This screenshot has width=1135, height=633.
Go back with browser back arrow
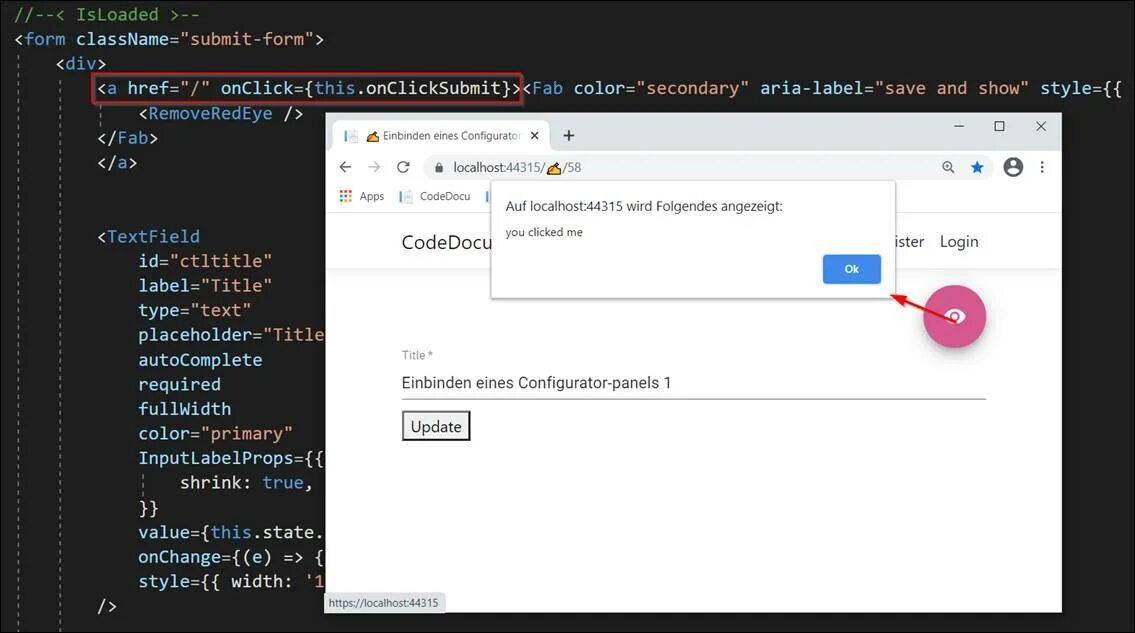click(345, 167)
